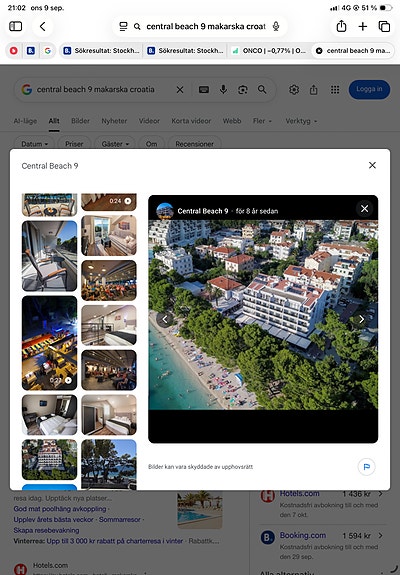400x575 pixels.
Task: Open the pine trees seaside thumbnail
Action: tap(109, 464)
